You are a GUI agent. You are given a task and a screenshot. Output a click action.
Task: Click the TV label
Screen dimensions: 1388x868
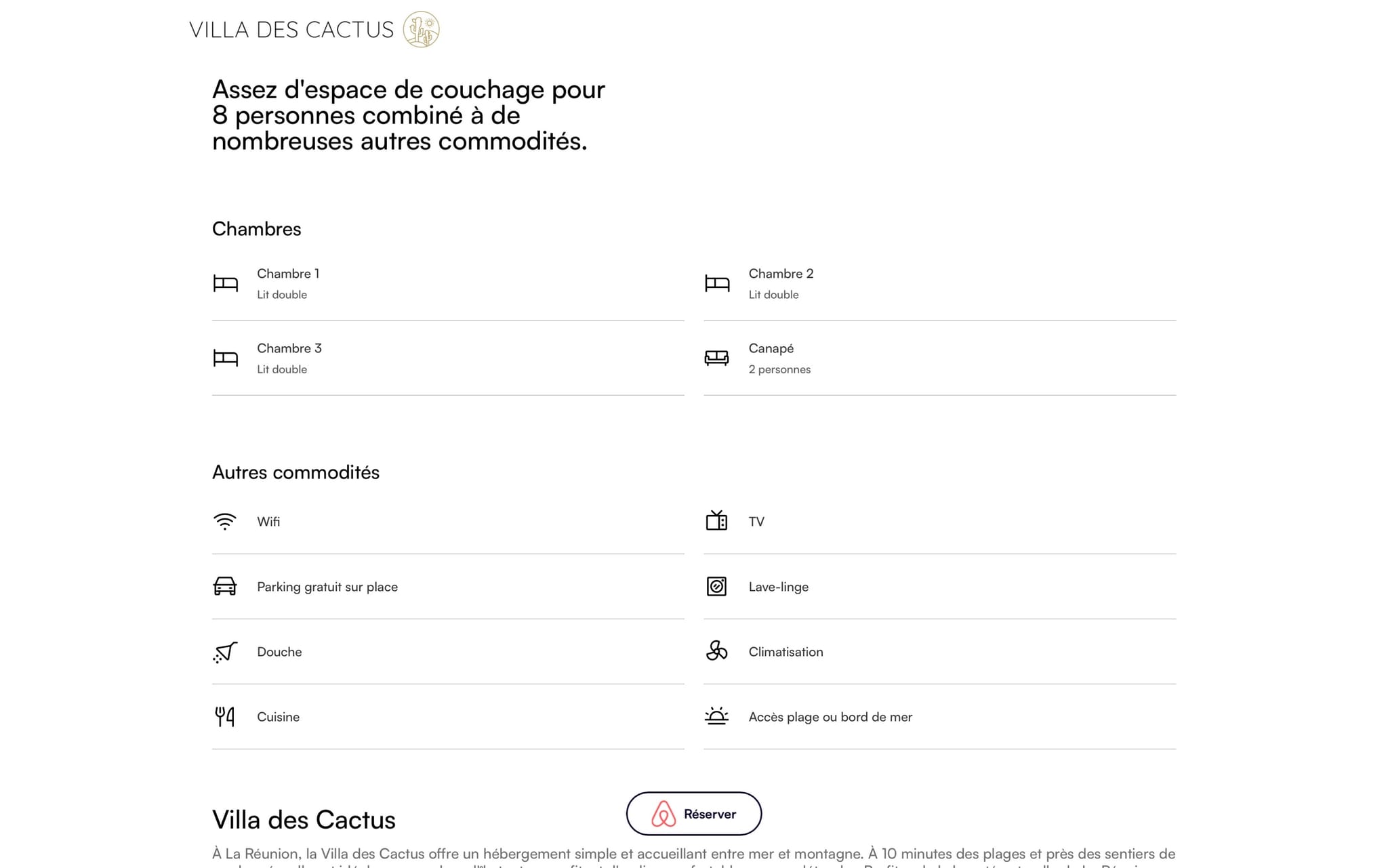(x=756, y=522)
